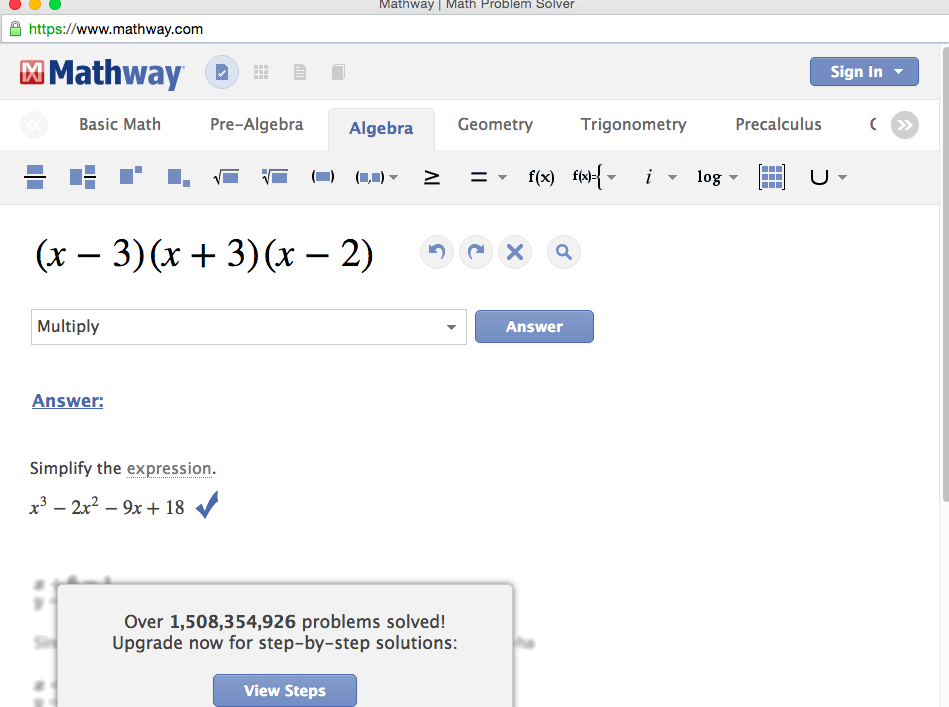Open the Multiply action dropdown
This screenshot has width=949, height=707.
click(249, 327)
